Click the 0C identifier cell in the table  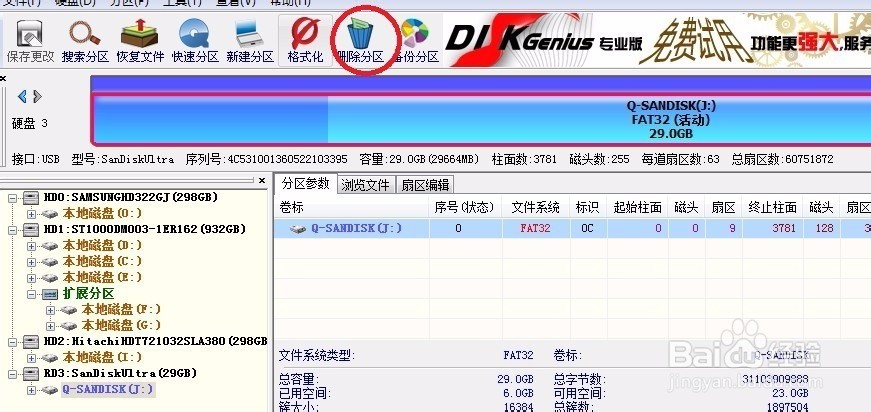point(588,228)
